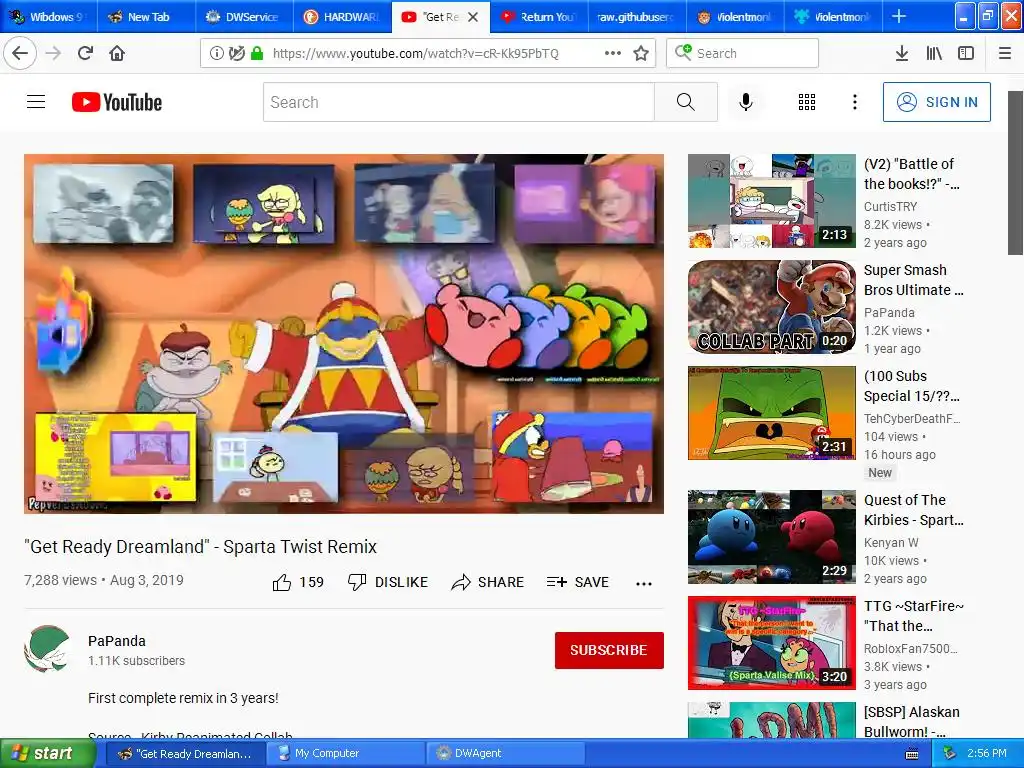Toggle Firefox sidebar view icon
Image resolution: width=1024 pixels, height=768 pixels.
click(x=966, y=53)
